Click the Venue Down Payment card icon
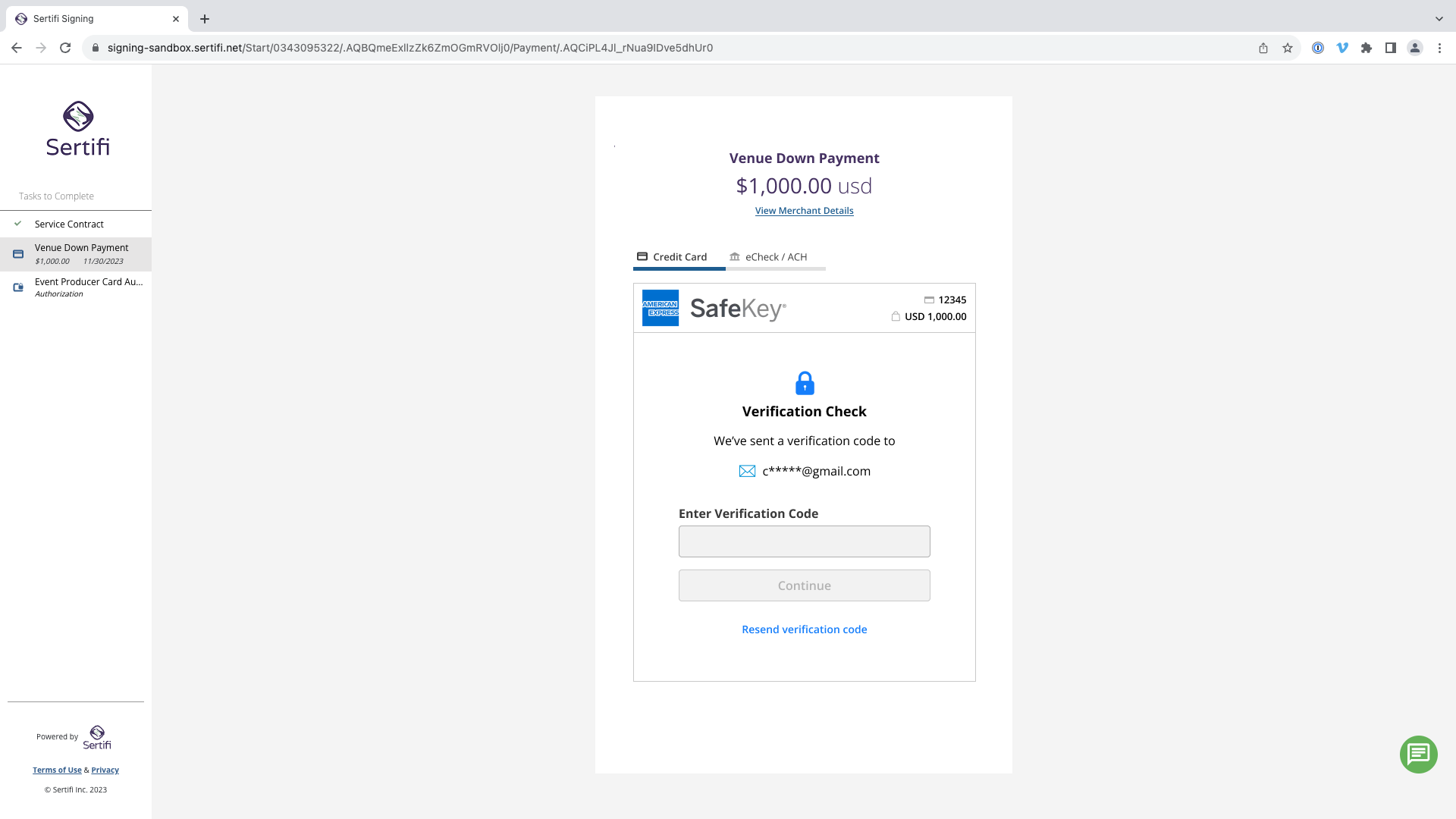 tap(18, 254)
